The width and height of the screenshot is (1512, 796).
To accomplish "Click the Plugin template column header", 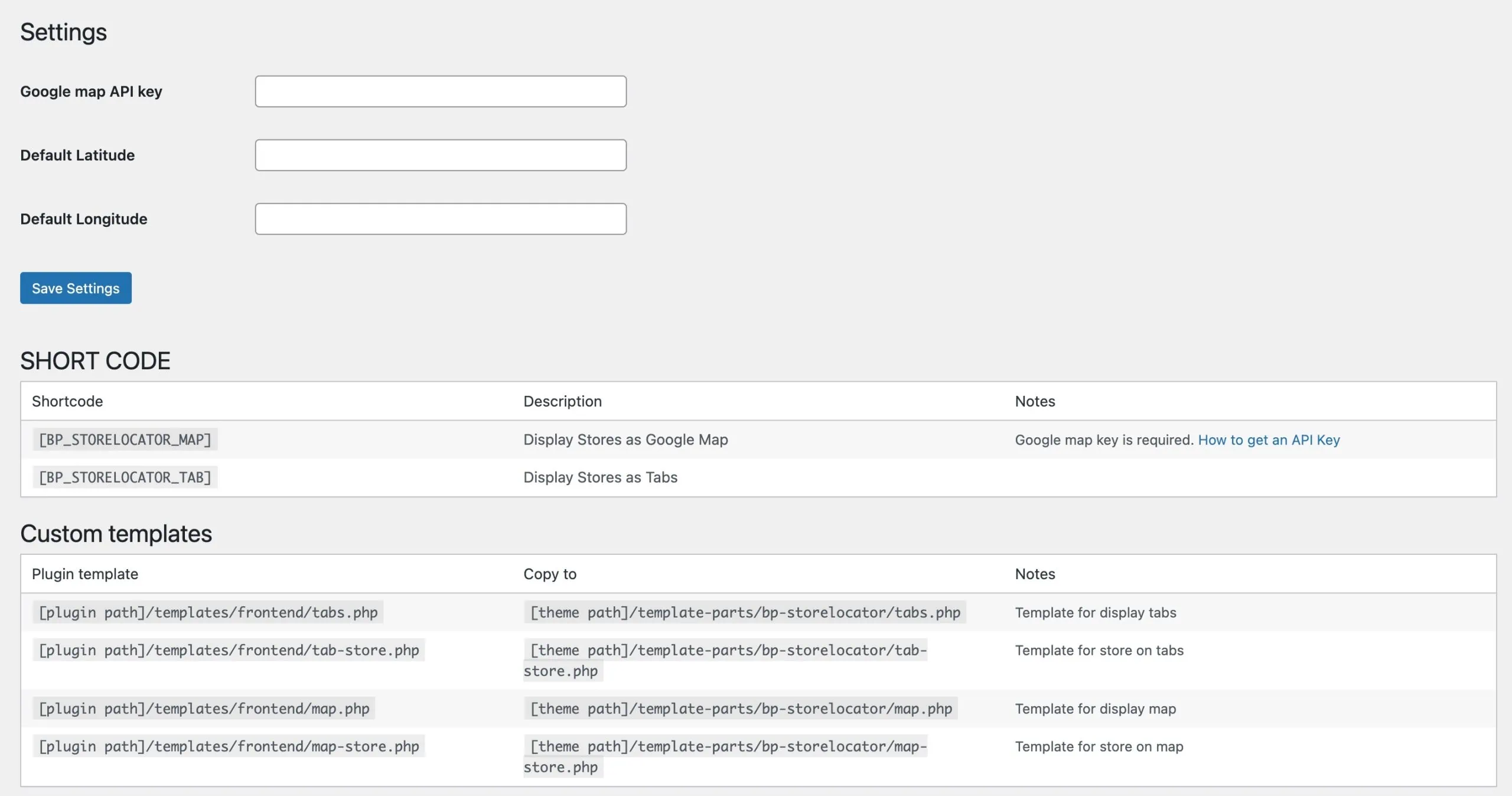I will pos(85,574).
